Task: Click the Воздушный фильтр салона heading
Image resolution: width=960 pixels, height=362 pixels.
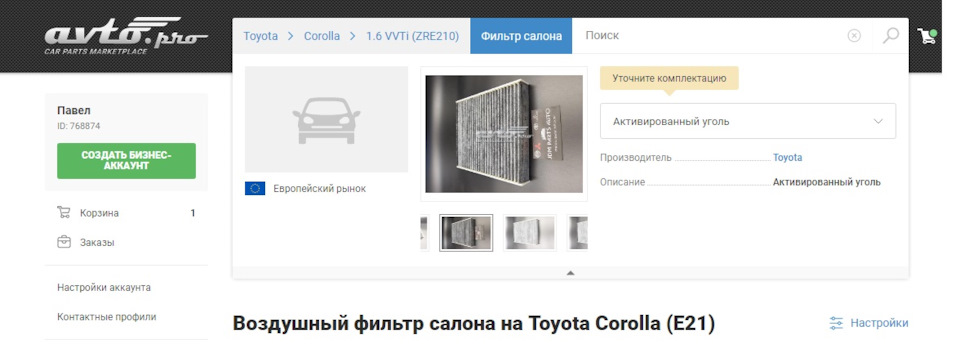Action: click(474, 323)
